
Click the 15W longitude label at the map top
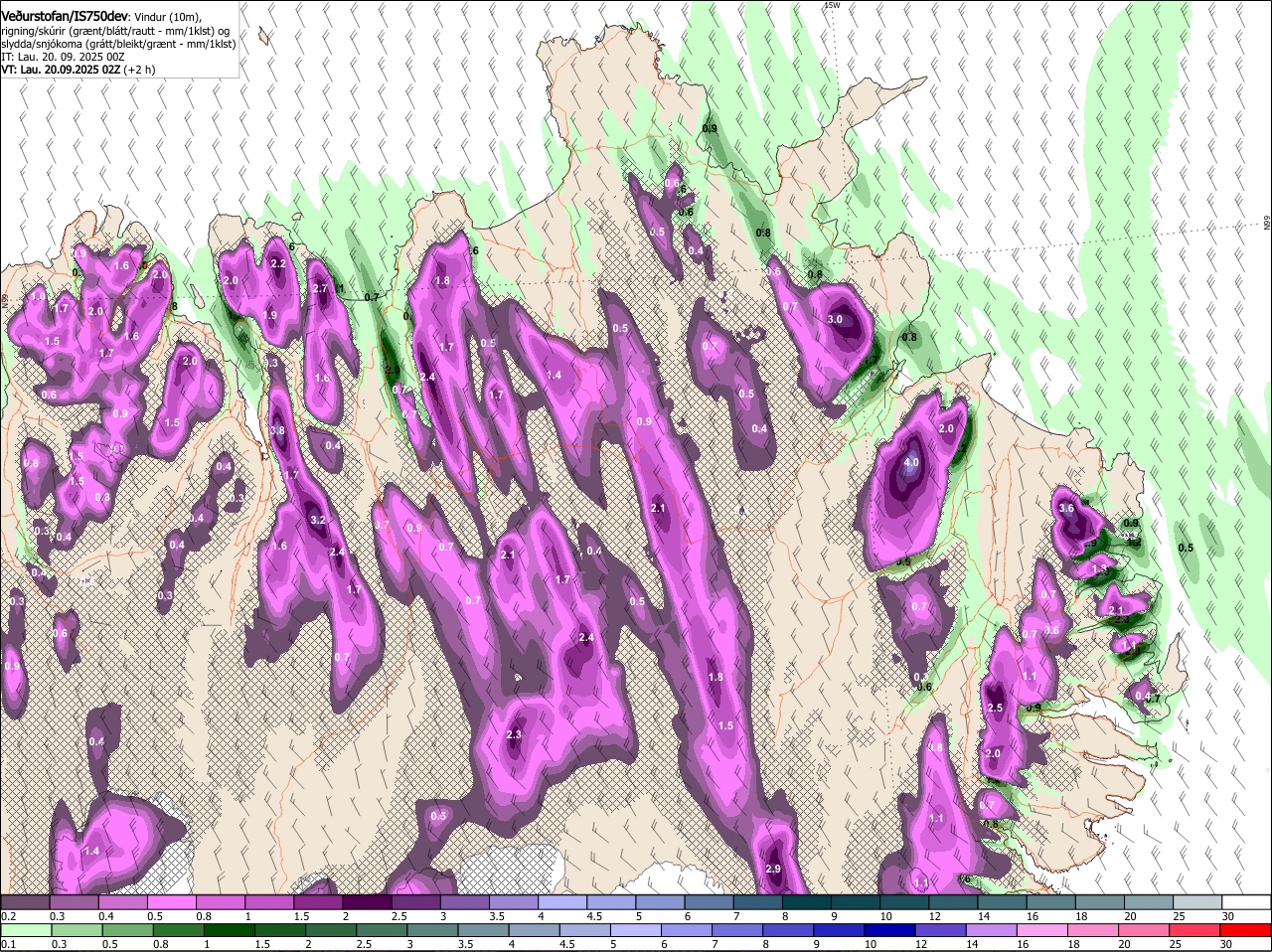coord(832,5)
